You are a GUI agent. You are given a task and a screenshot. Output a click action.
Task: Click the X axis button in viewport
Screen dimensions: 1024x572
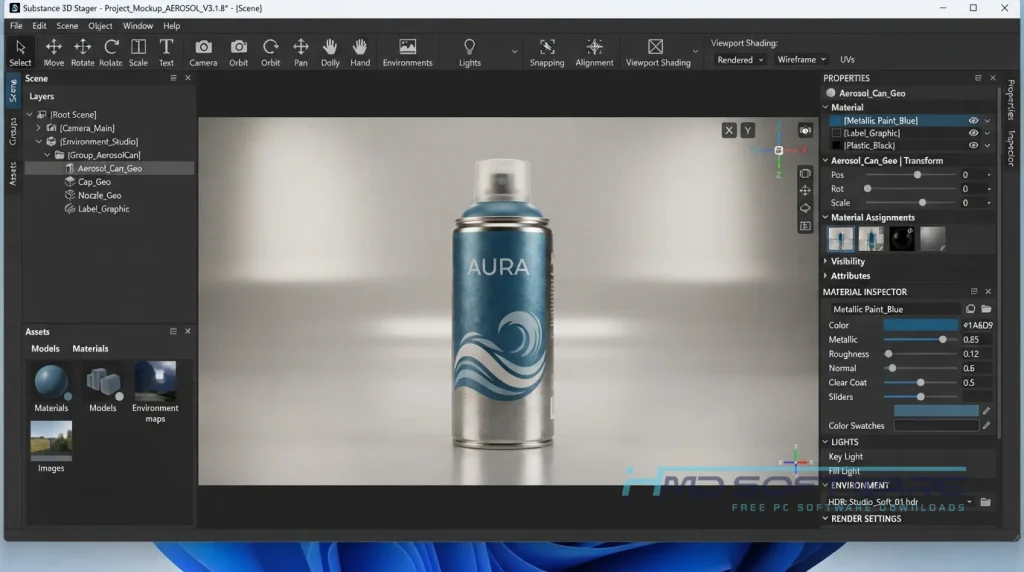(729, 131)
